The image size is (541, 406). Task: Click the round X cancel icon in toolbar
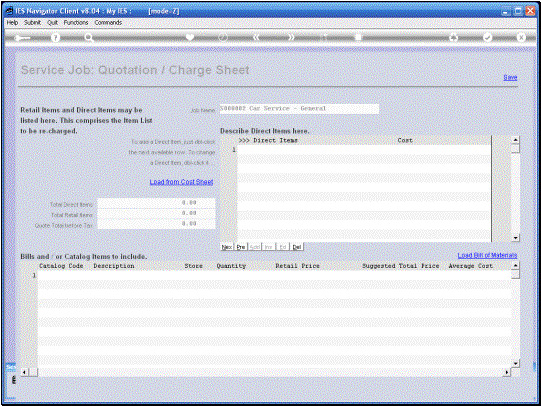[x=521, y=37]
